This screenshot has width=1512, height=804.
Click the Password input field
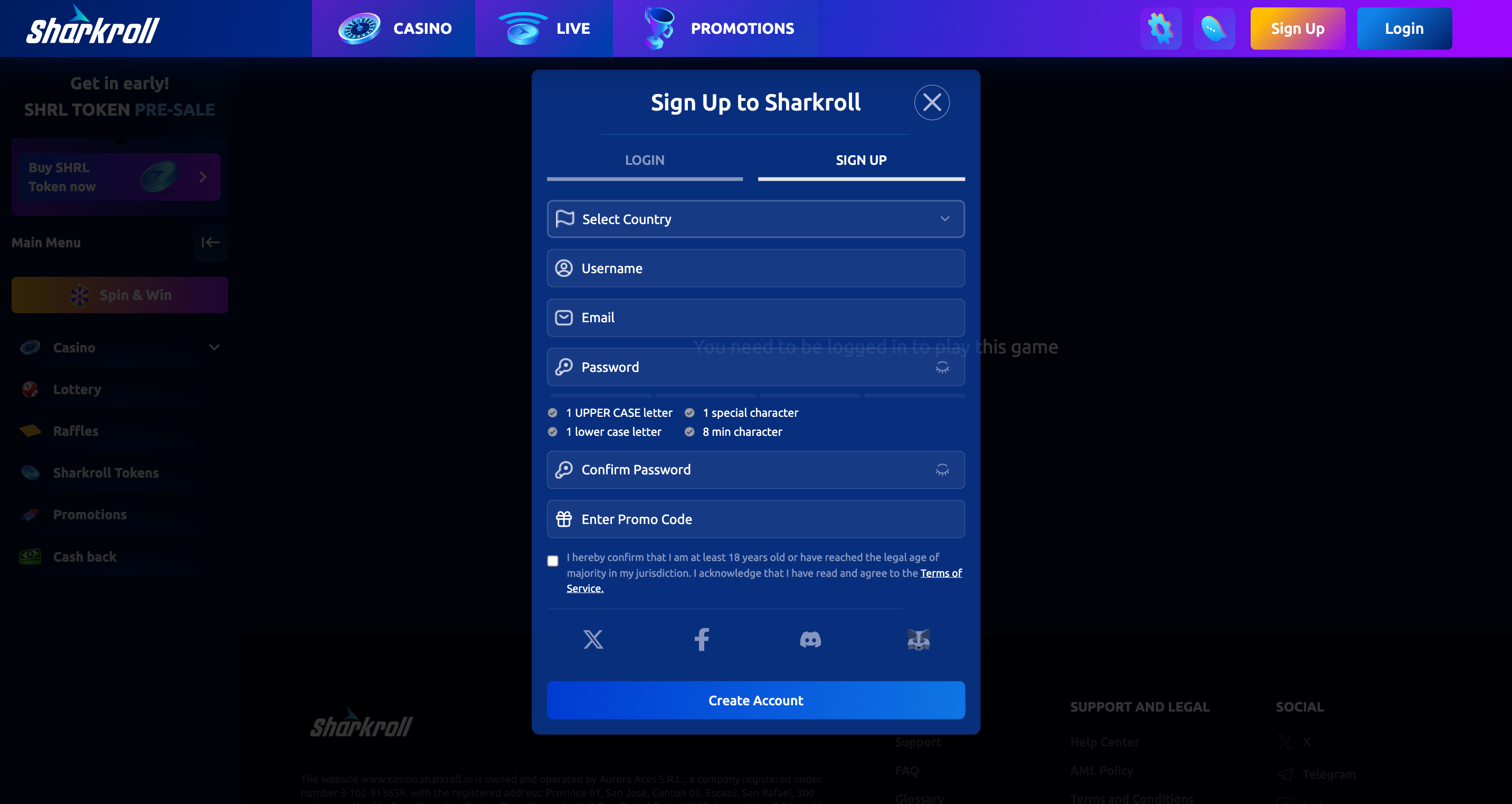(755, 367)
